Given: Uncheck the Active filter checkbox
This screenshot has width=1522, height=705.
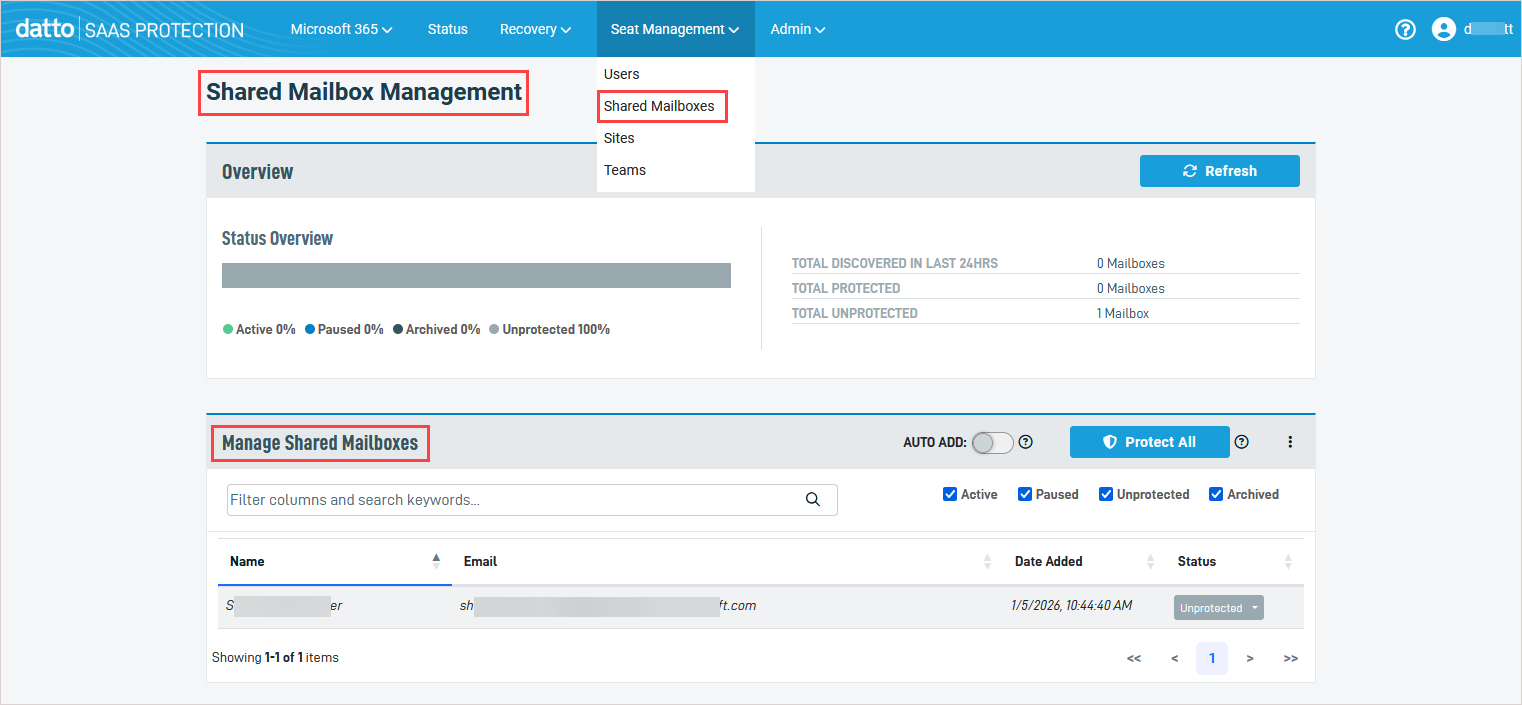Looking at the screenshot, I should click(x=950, y=494).
